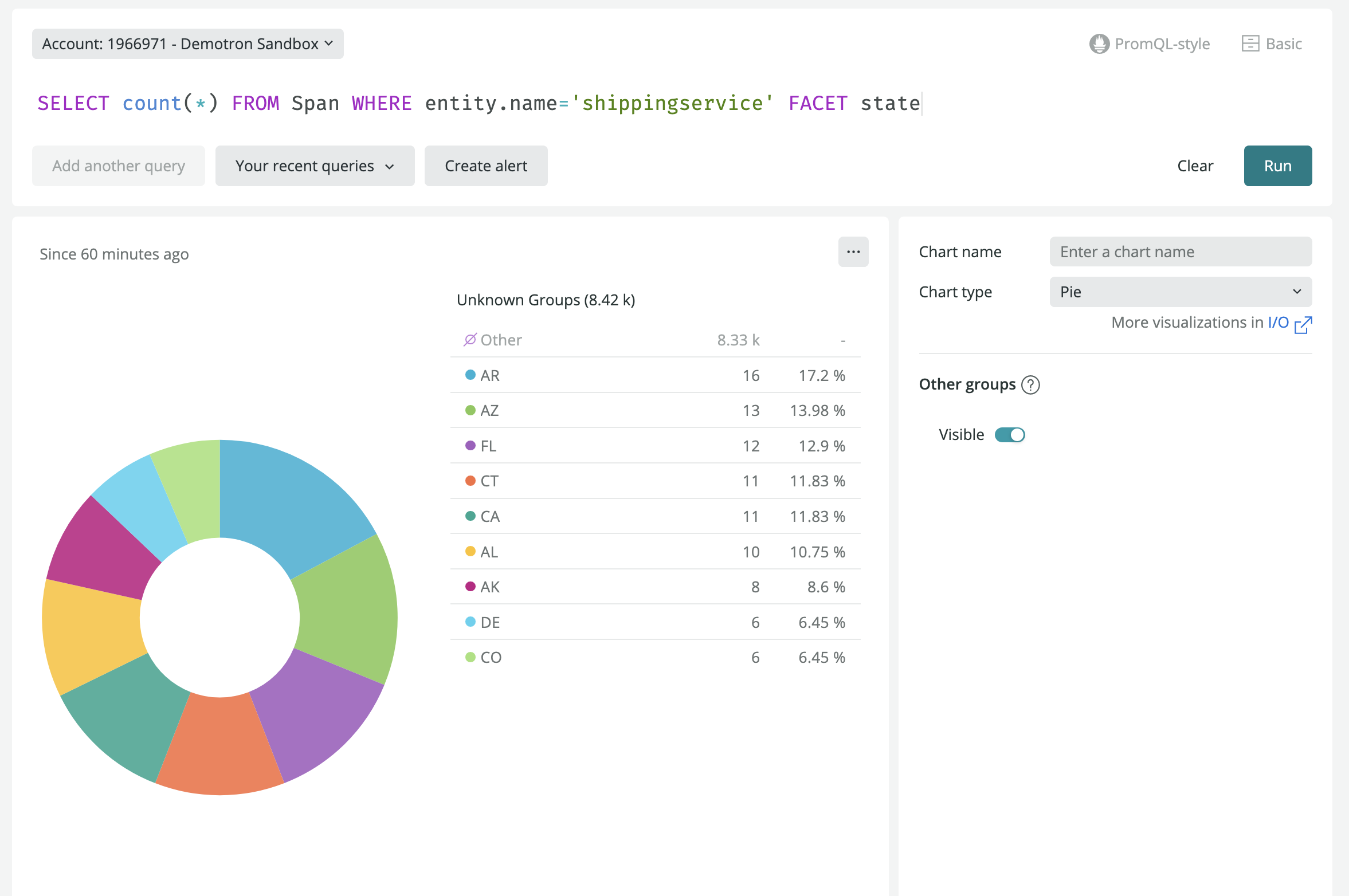Screen dimensions: 1349x896
Task: Open the Account selector dropdown
Action: pos(187,44)
